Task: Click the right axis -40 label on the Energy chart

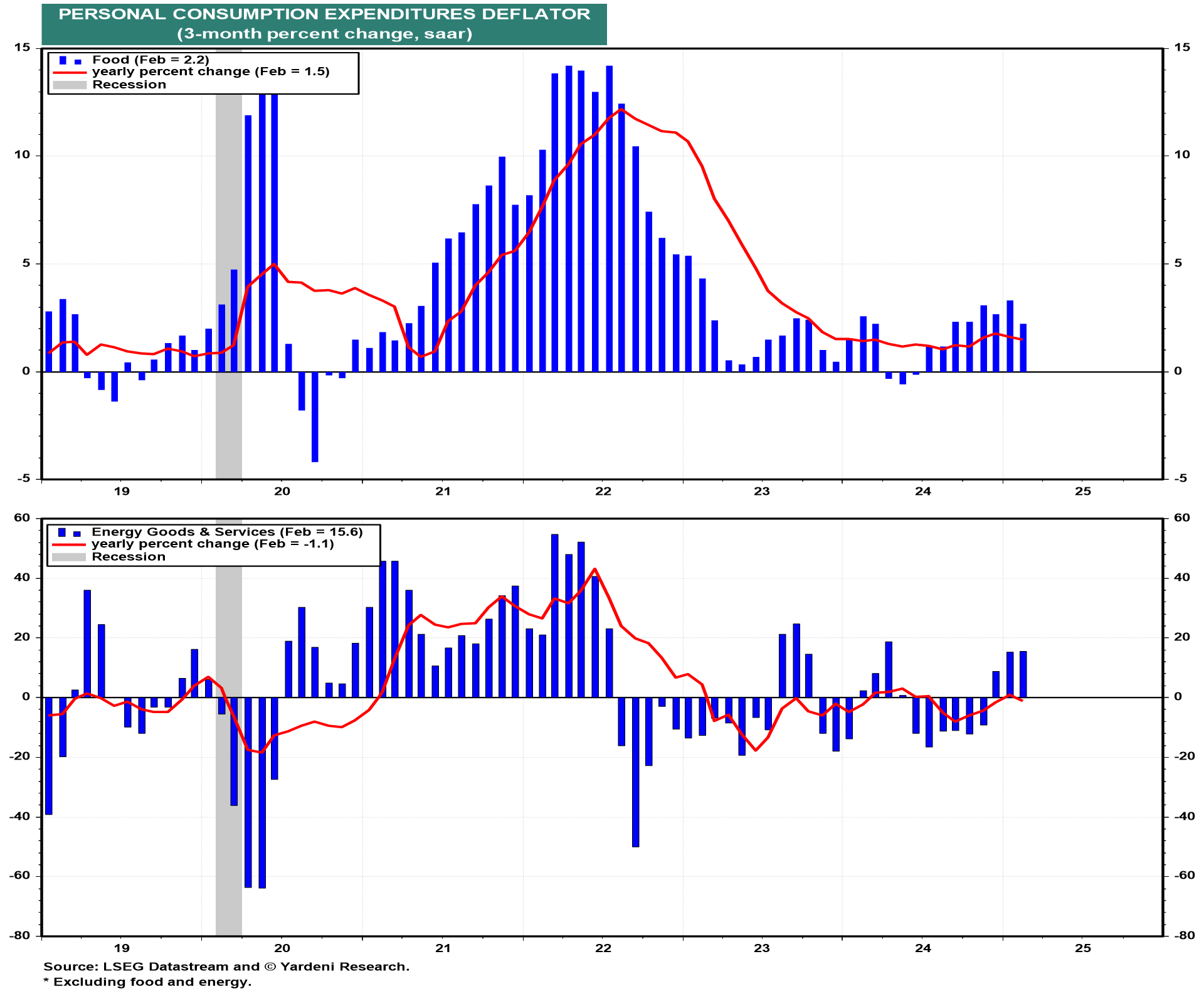Action: tap(1185, 816)
